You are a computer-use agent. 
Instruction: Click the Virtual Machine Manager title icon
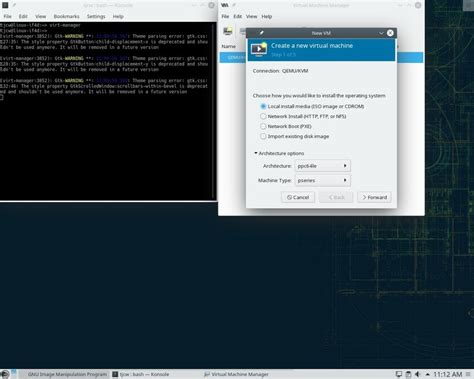click(225, 5)
